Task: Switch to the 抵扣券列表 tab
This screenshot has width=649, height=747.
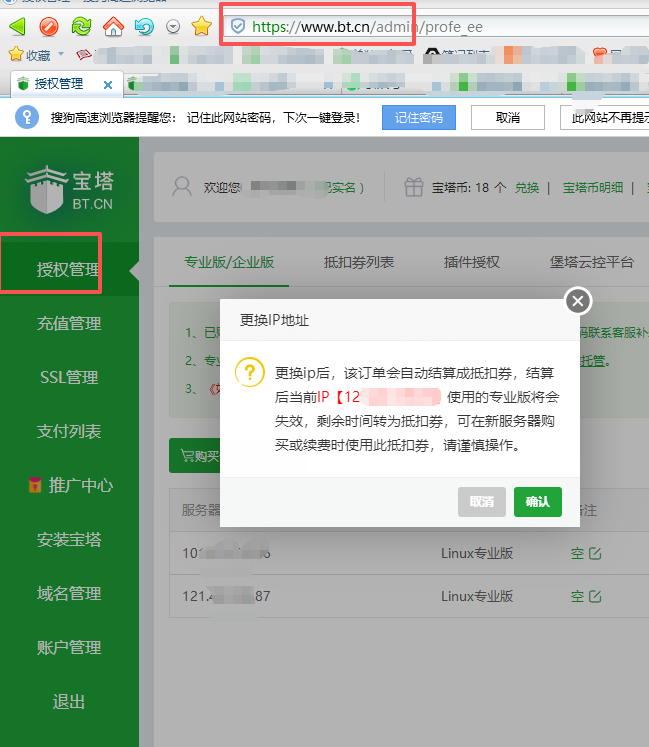Action: pyautogui.click(x=358, y=262)
